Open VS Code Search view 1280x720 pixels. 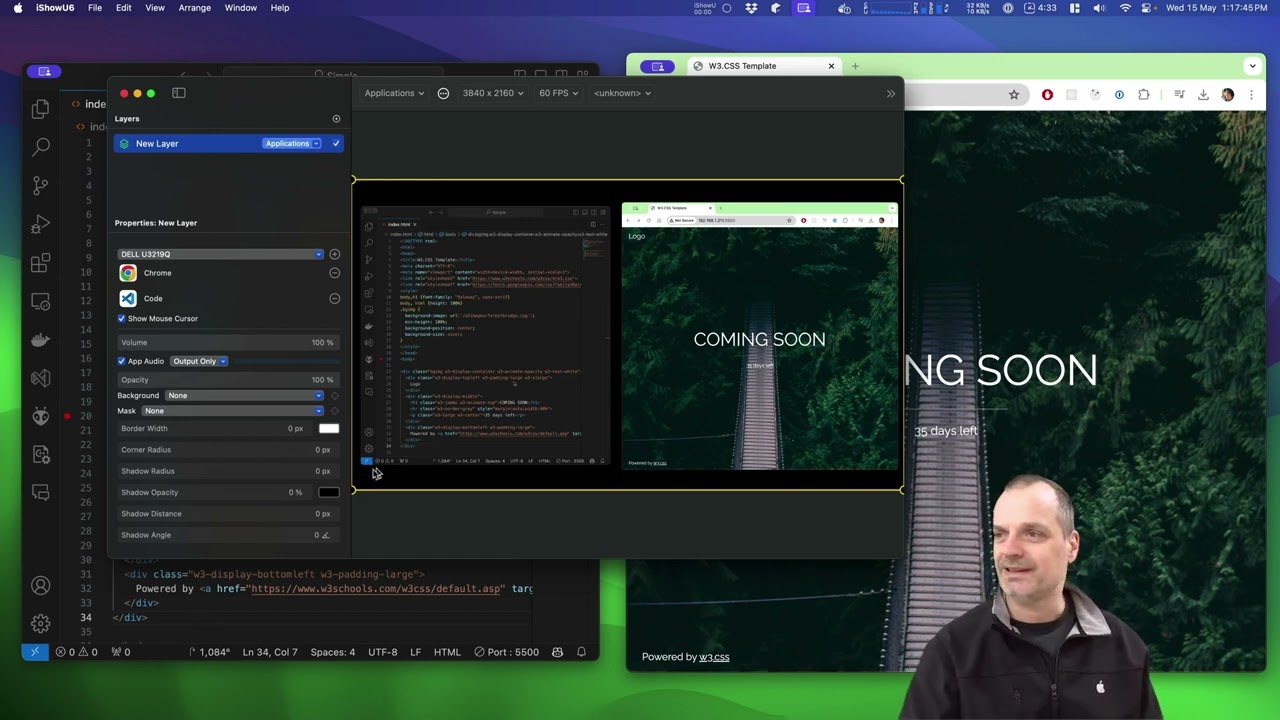coord(40,147)
